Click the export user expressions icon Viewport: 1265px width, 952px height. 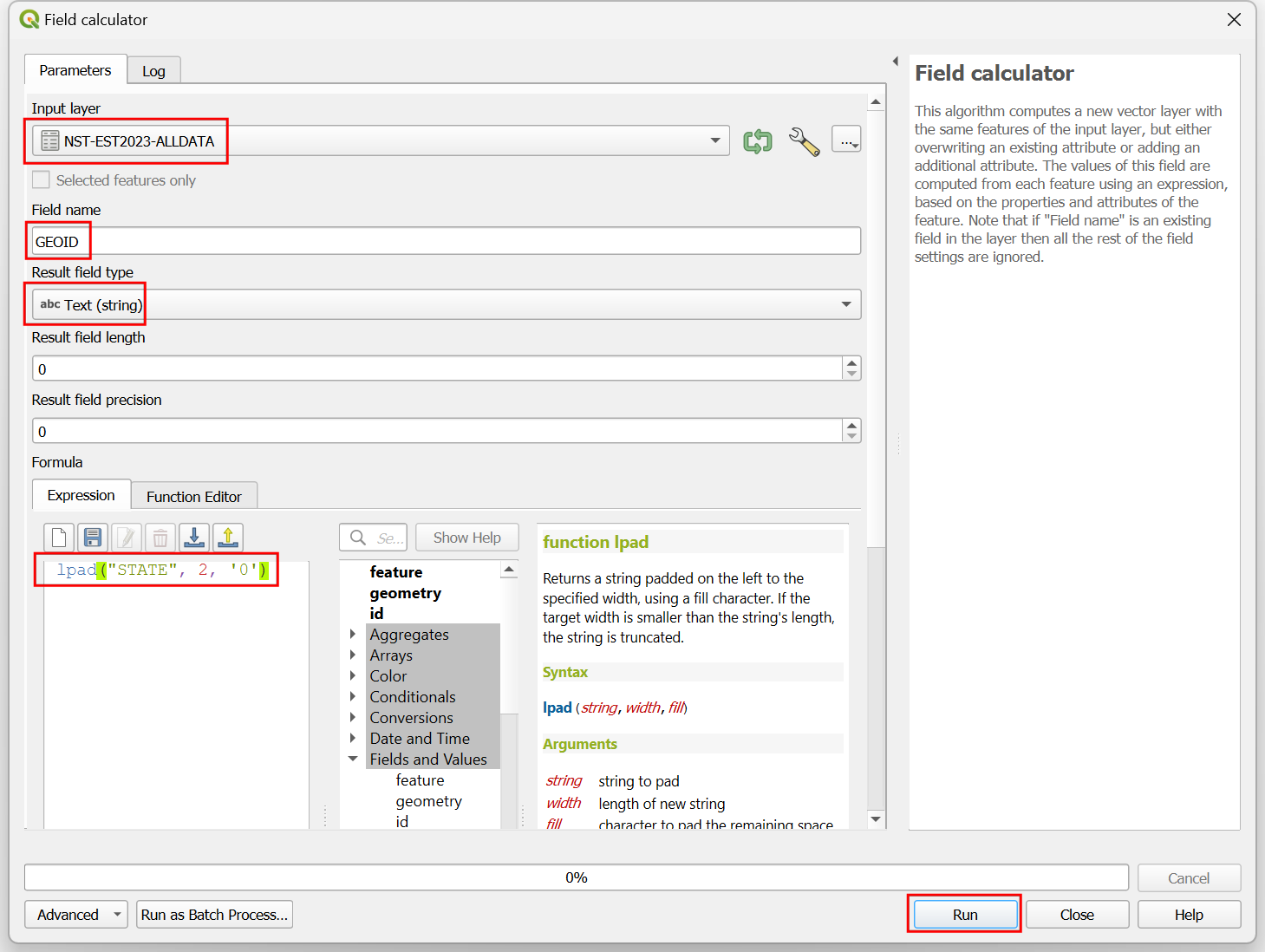pos(228,538)
